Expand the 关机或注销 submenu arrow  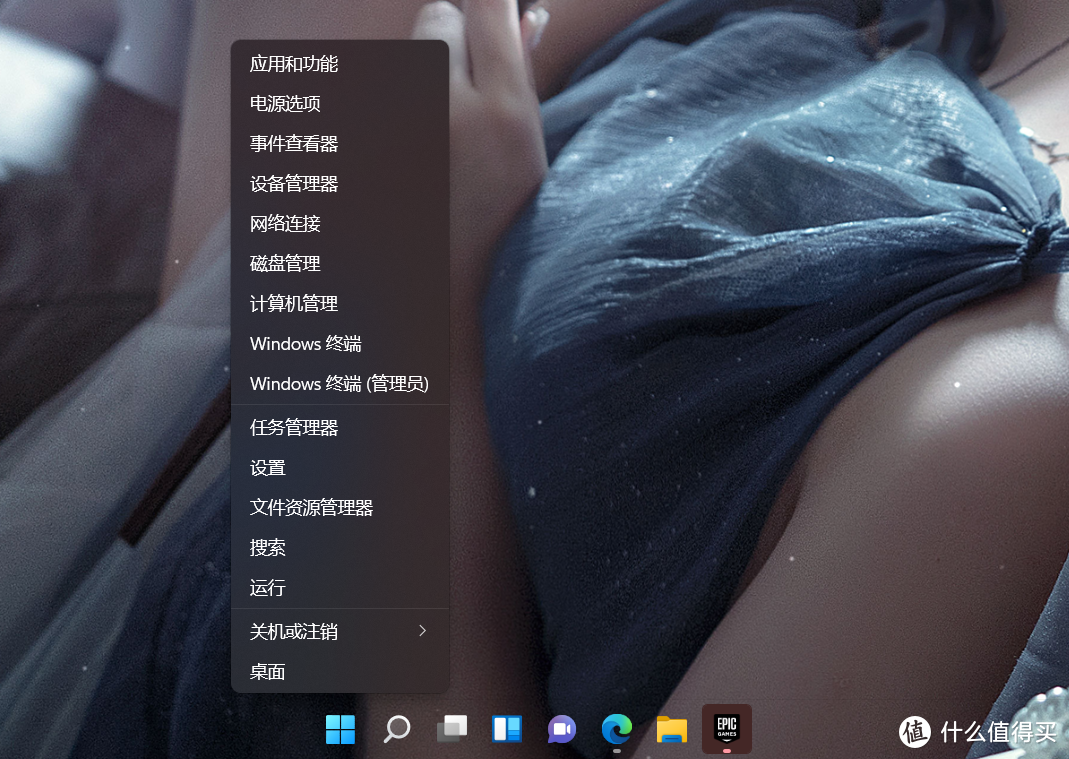(422, 631)
